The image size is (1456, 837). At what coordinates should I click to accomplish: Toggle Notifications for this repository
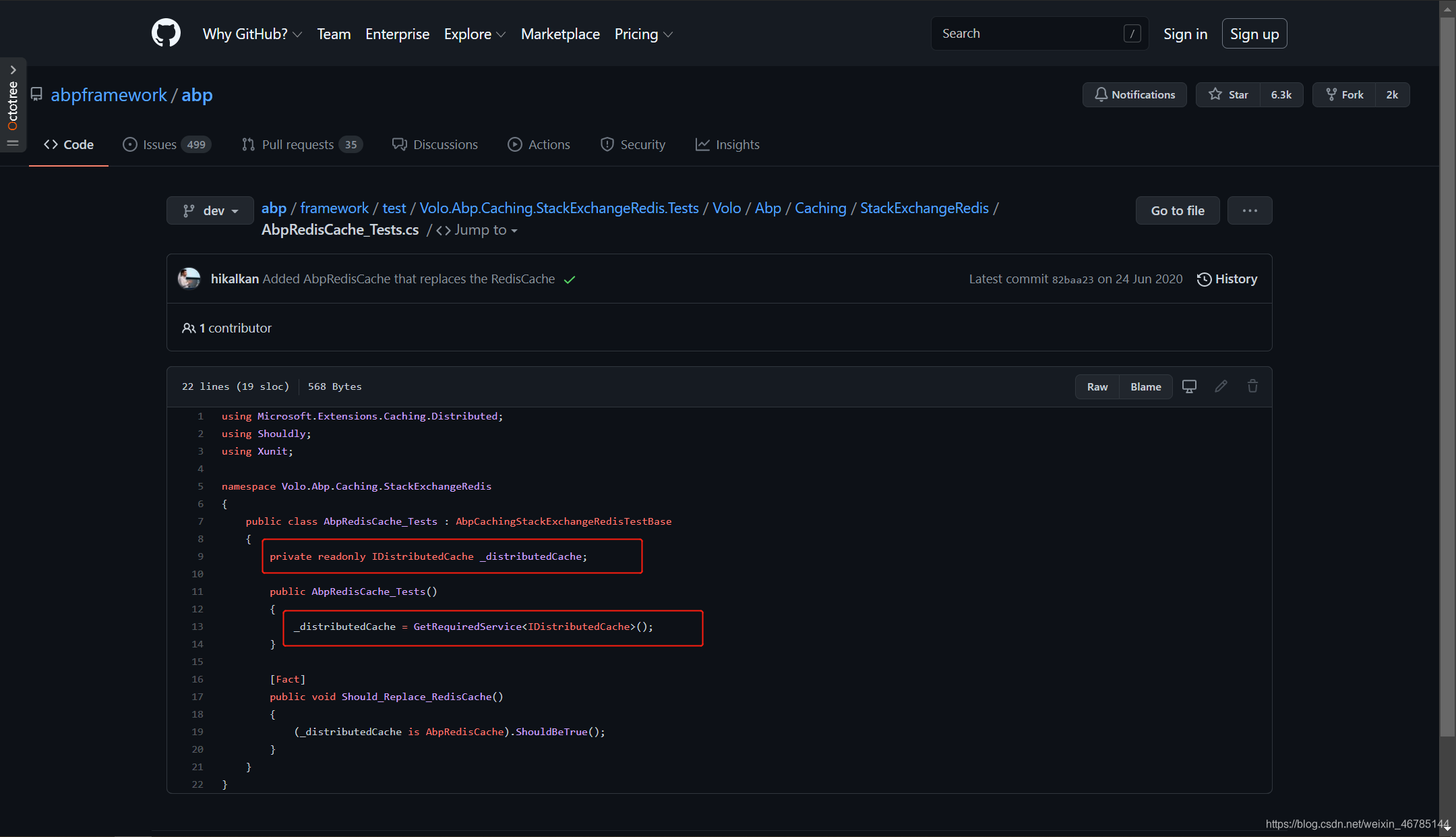click(x=1134, y=94)
